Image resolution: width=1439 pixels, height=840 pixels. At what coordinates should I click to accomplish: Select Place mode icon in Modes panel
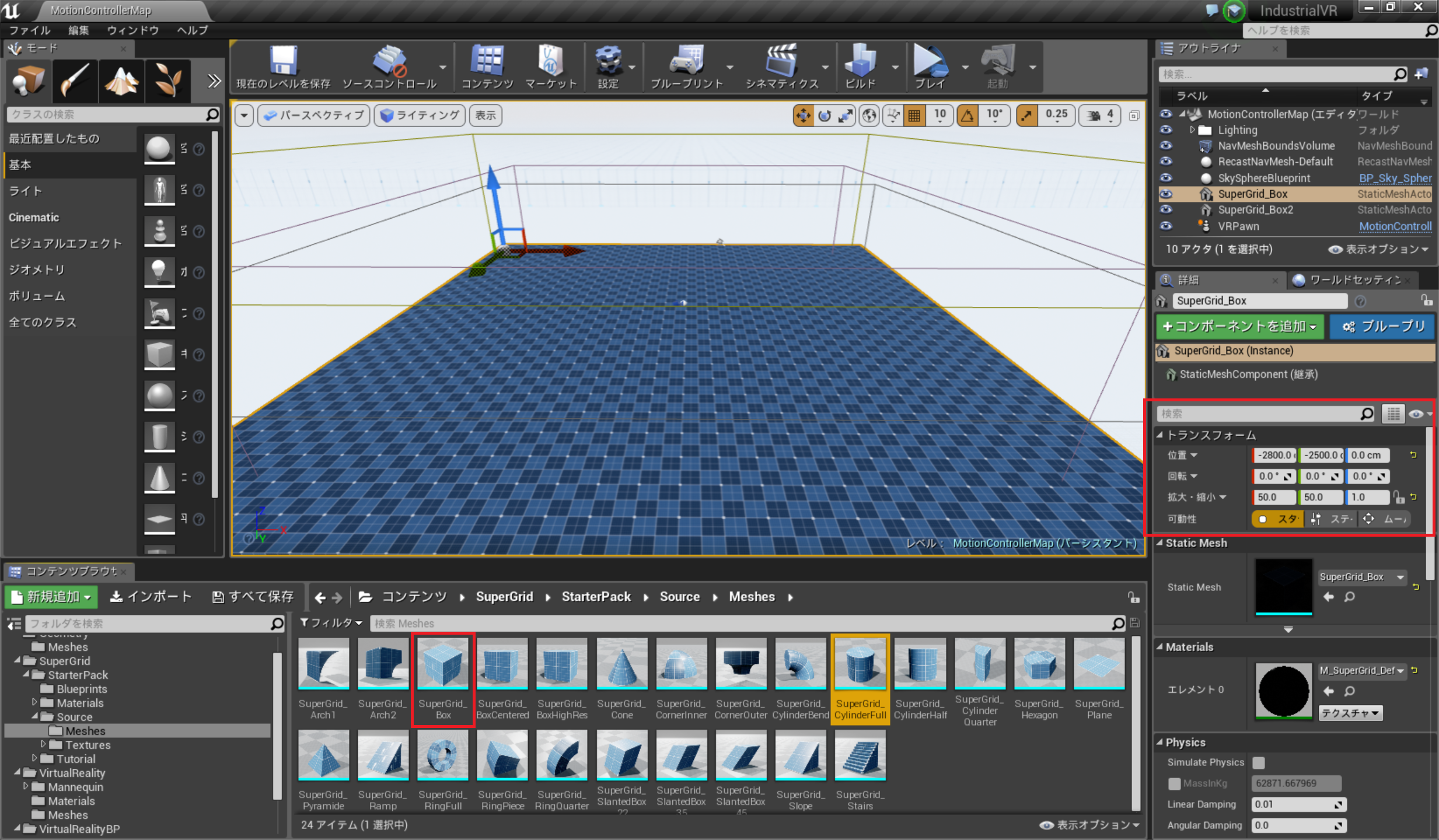click(x=29, y=80)
